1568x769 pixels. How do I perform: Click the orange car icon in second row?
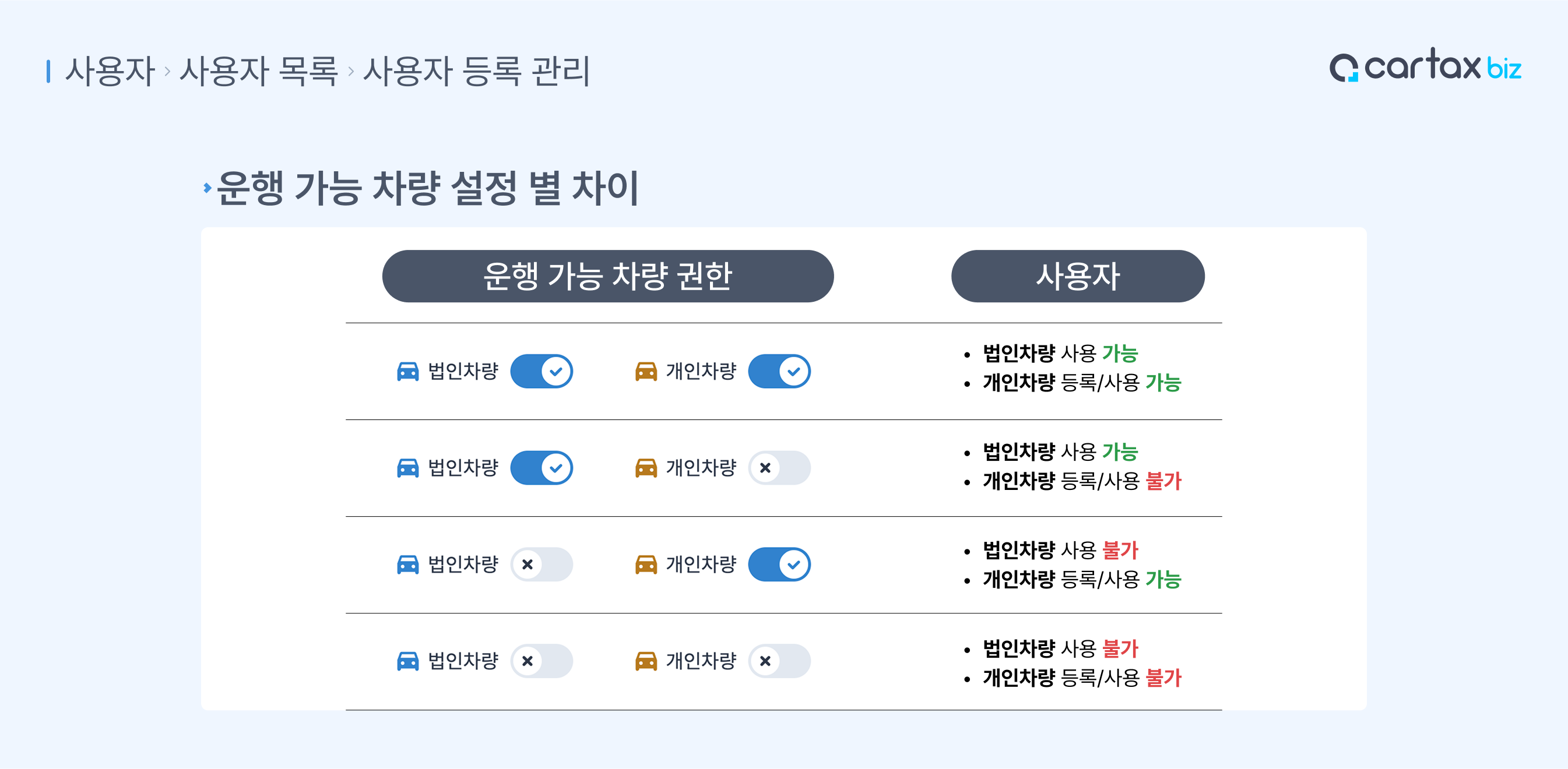point(646,468)
